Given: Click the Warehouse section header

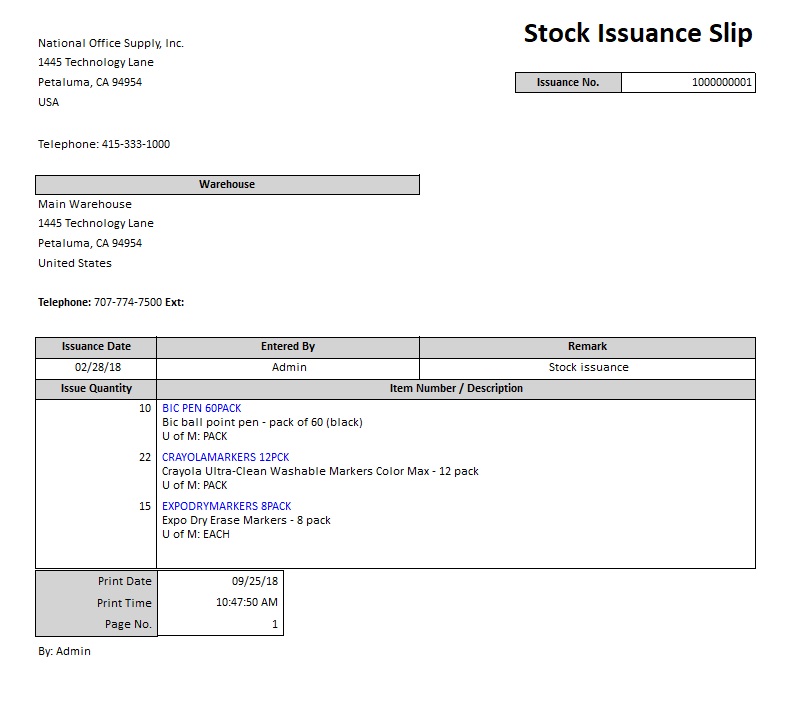Looking at the screenshot, I should pyautogui.click(x=227, y=185).
